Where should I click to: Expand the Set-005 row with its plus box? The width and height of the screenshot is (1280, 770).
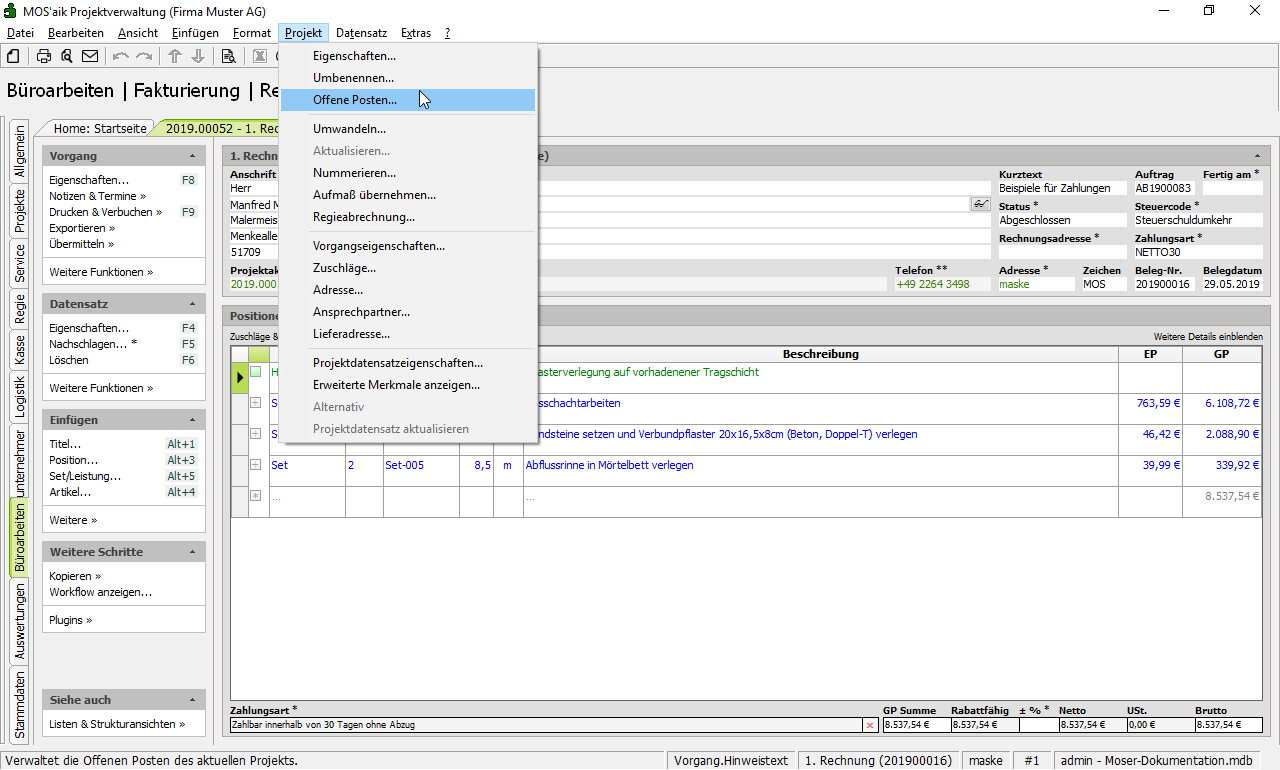tap(256, 465)
